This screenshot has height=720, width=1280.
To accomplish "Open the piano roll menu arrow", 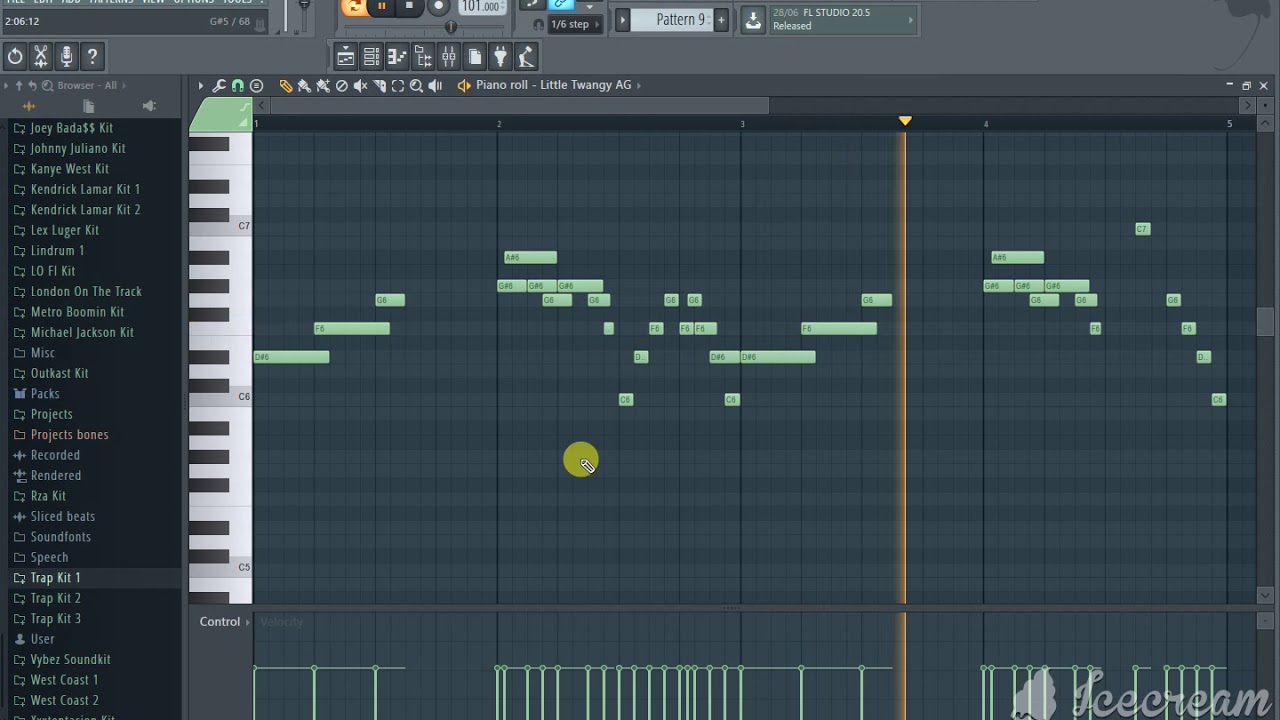I will click(x=200, y=86).
